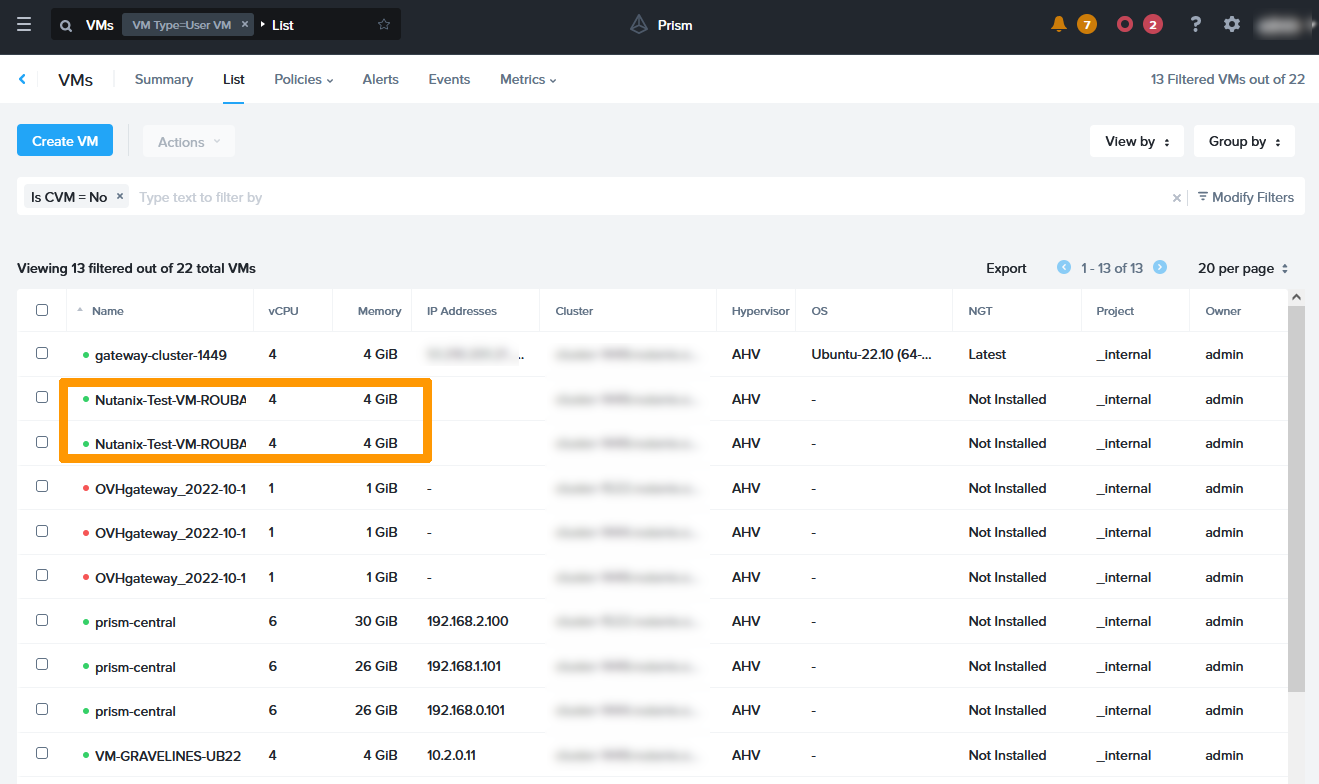The width and height of the screenshot is (1319, 784).
Task: Expand the Group by dropdown
Action: click(1243, 142)
